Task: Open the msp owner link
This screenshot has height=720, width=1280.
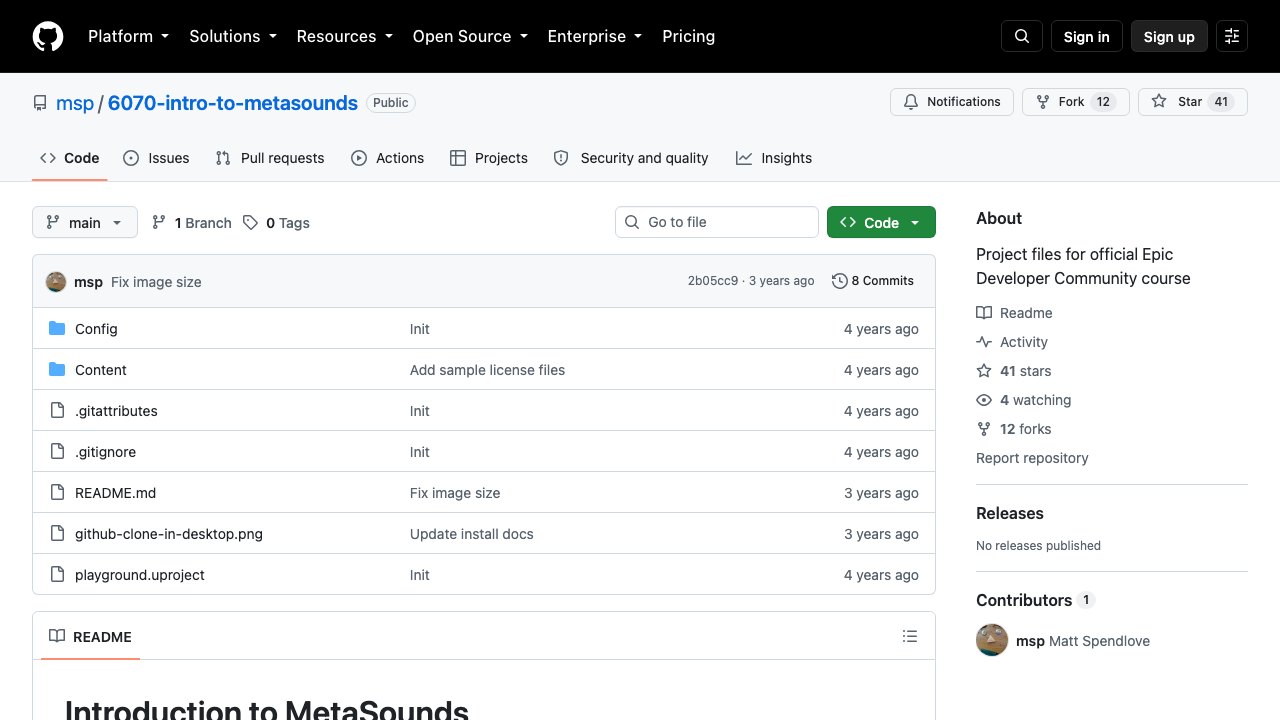Action: 75,103
